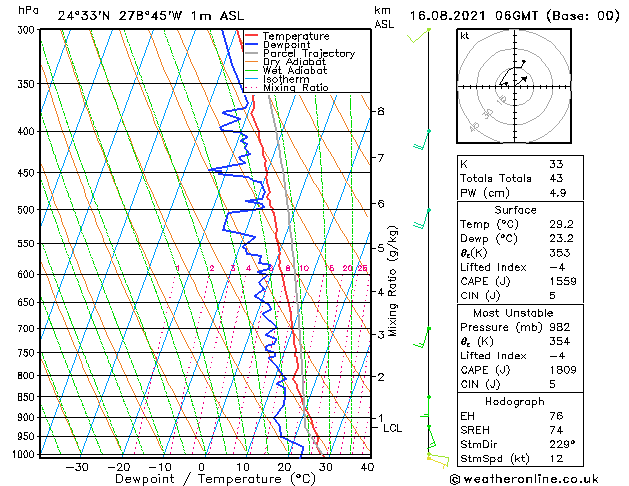Image resolution: width=629 pixels, height=486 pixels.
Task: Click the 'Most Unstable' section header
Action: [513, 313]
